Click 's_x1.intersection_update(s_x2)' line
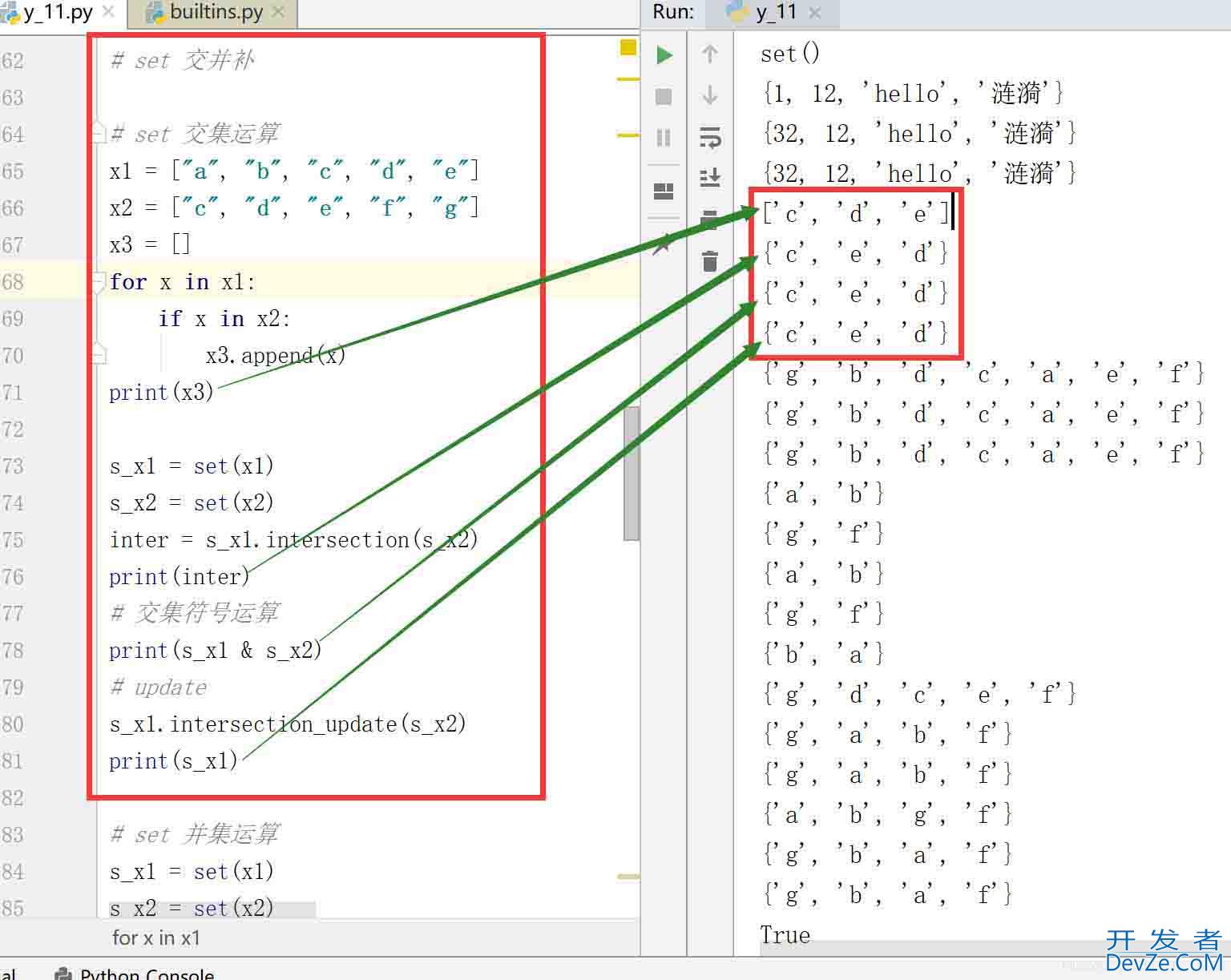Viewport: 1231px width, 980px height. [x=288, y=724]
